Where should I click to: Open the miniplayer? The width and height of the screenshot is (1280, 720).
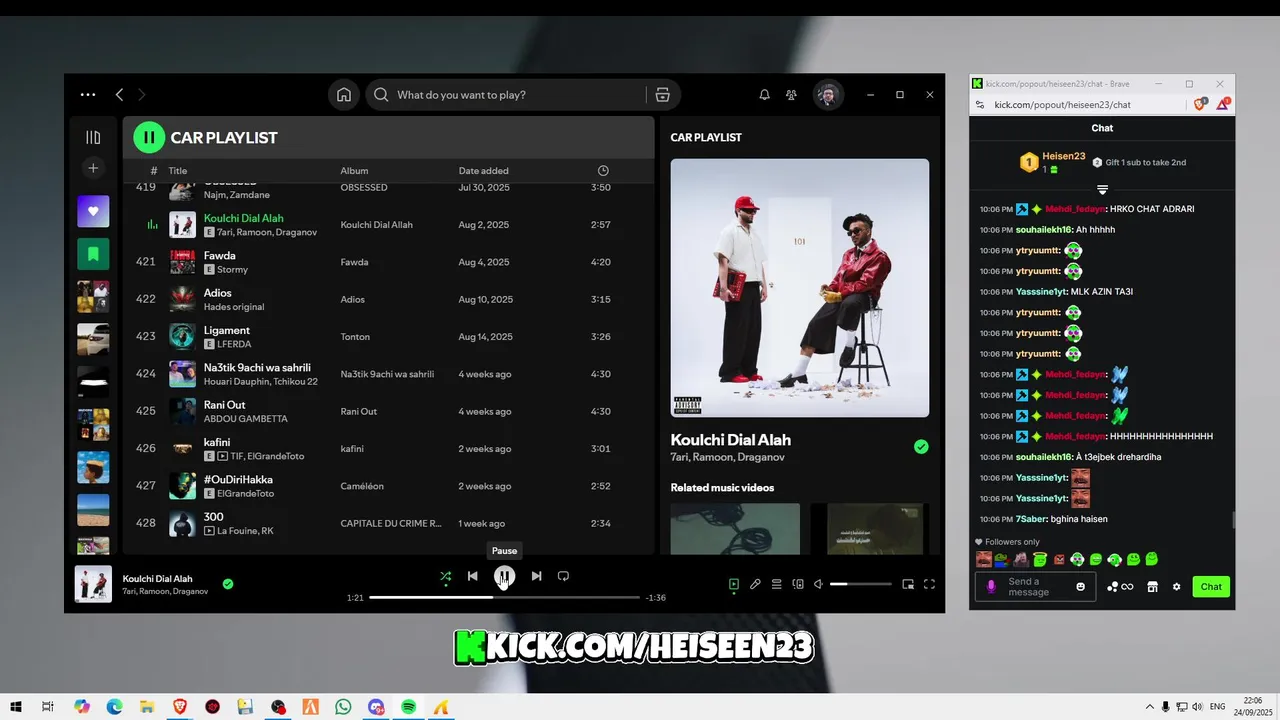(x=908, y=584)
